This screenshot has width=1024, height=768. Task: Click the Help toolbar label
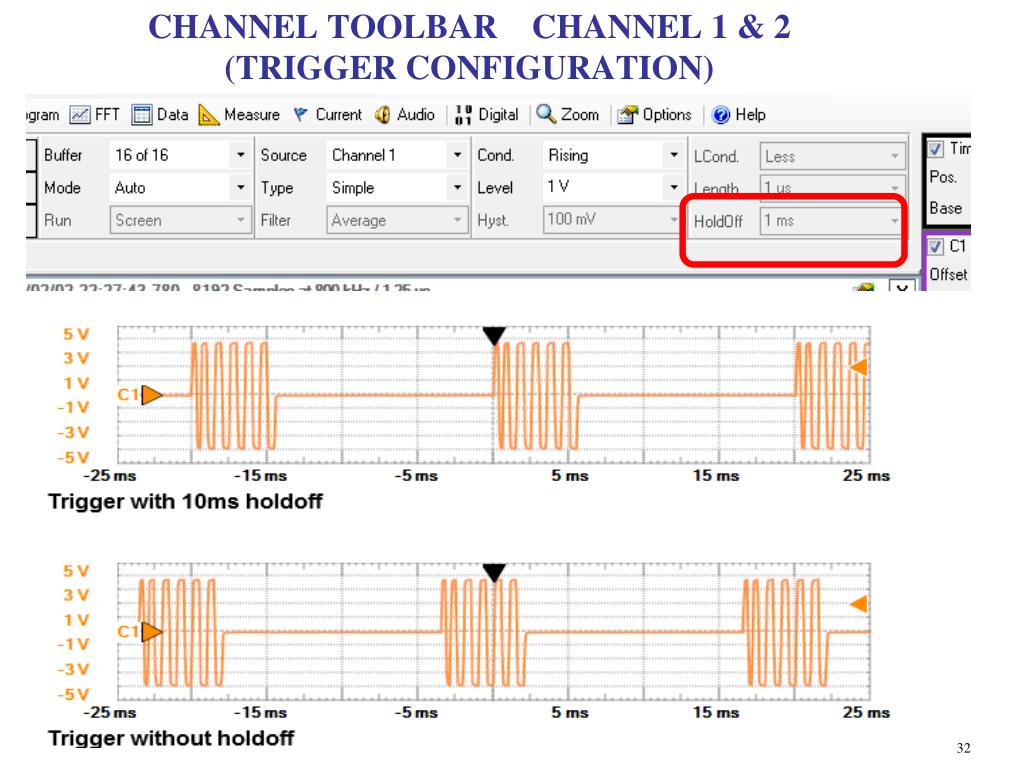click(750, 115)
